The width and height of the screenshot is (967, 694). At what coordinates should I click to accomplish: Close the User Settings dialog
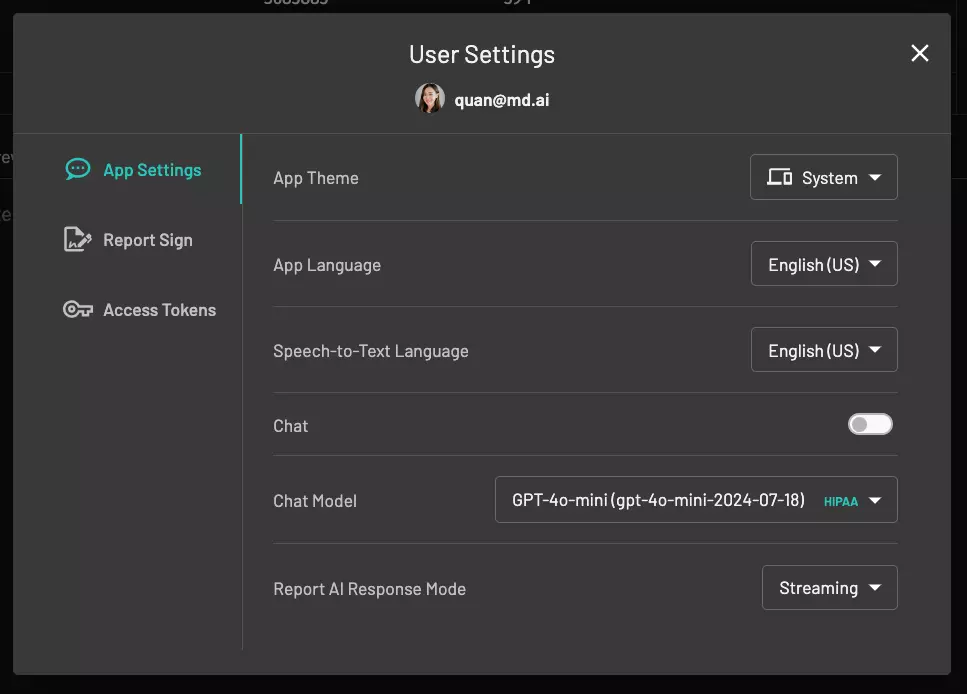[919, 53]
